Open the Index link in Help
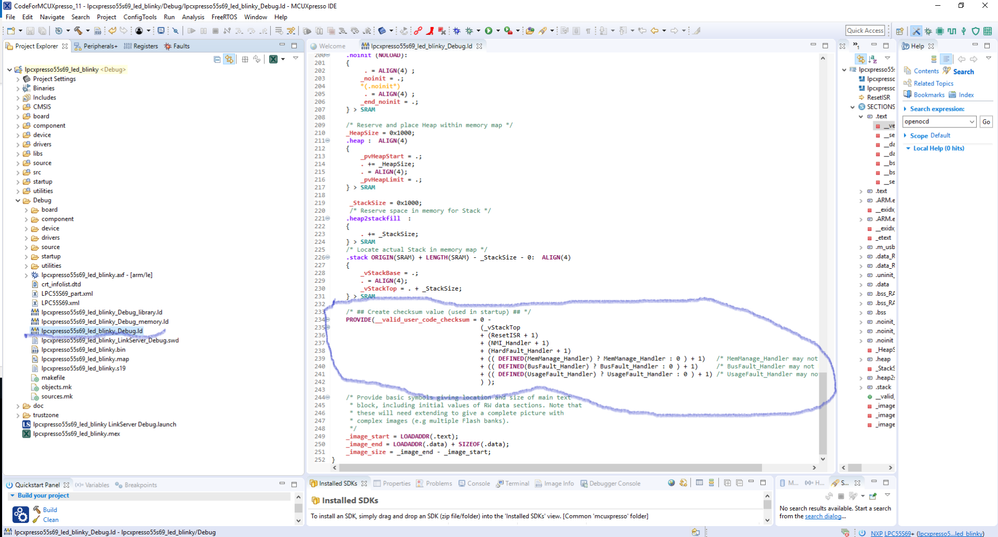 (x=966, y=95)
